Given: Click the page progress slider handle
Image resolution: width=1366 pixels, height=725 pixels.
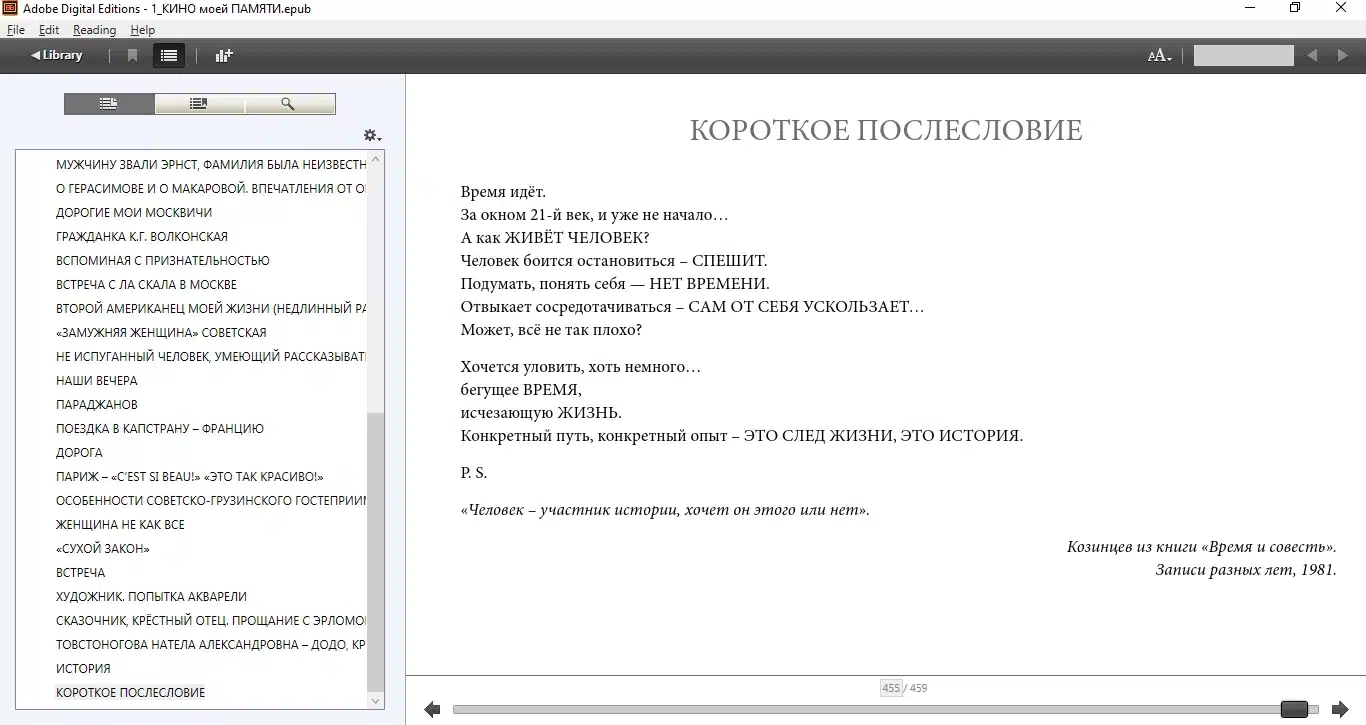Looking at the screenshot, I should [x=1294, y=710].
